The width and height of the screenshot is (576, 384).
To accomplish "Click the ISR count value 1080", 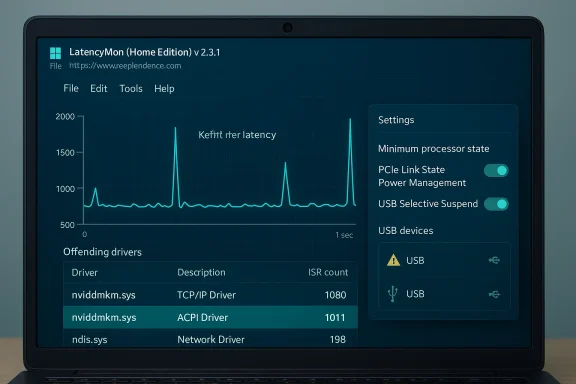I will pyautogui.click(x=335, y=295).
